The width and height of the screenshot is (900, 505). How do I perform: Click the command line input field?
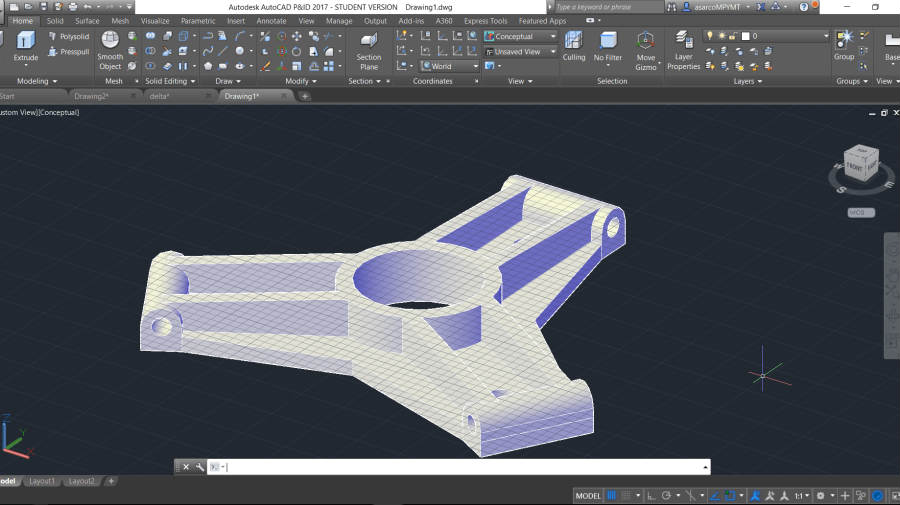(x=460, y=467)
